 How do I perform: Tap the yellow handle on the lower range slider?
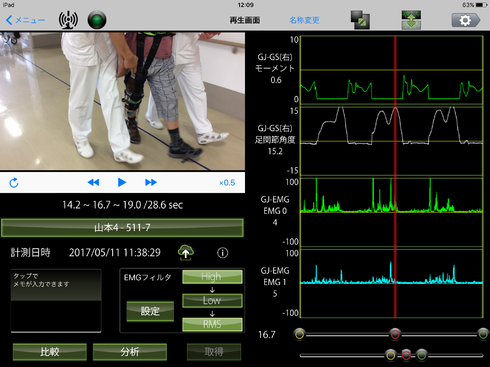click(391, 355)
